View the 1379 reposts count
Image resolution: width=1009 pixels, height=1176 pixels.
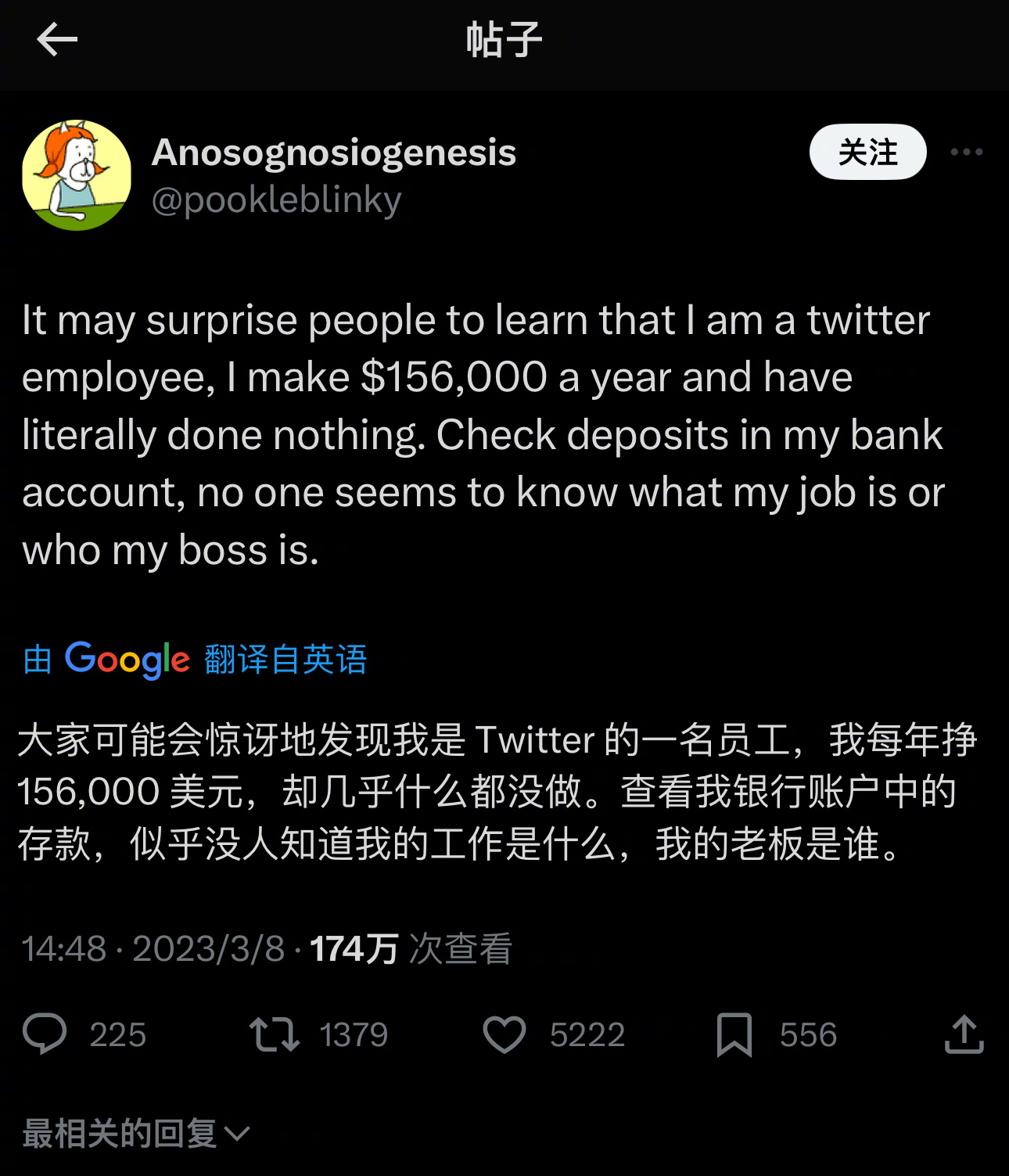(x=354, y=1034)
